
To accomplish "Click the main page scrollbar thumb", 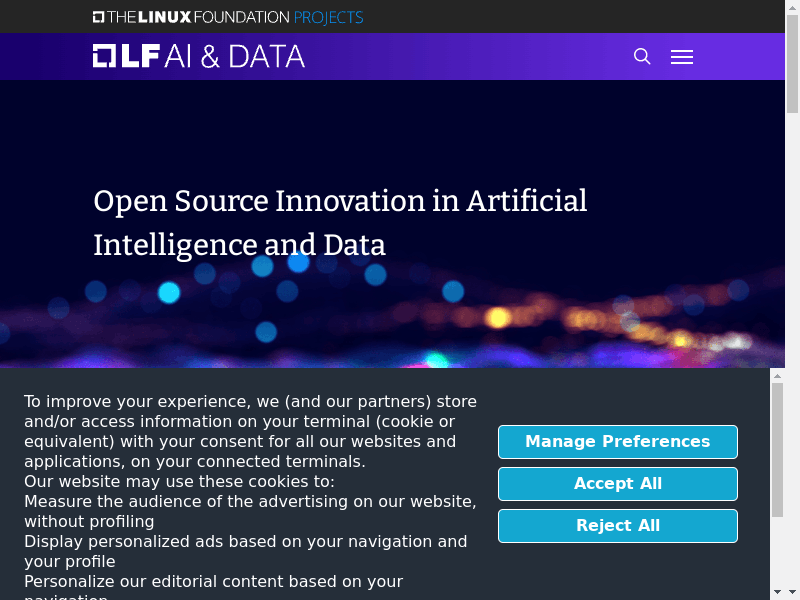I will coord(792,64).
